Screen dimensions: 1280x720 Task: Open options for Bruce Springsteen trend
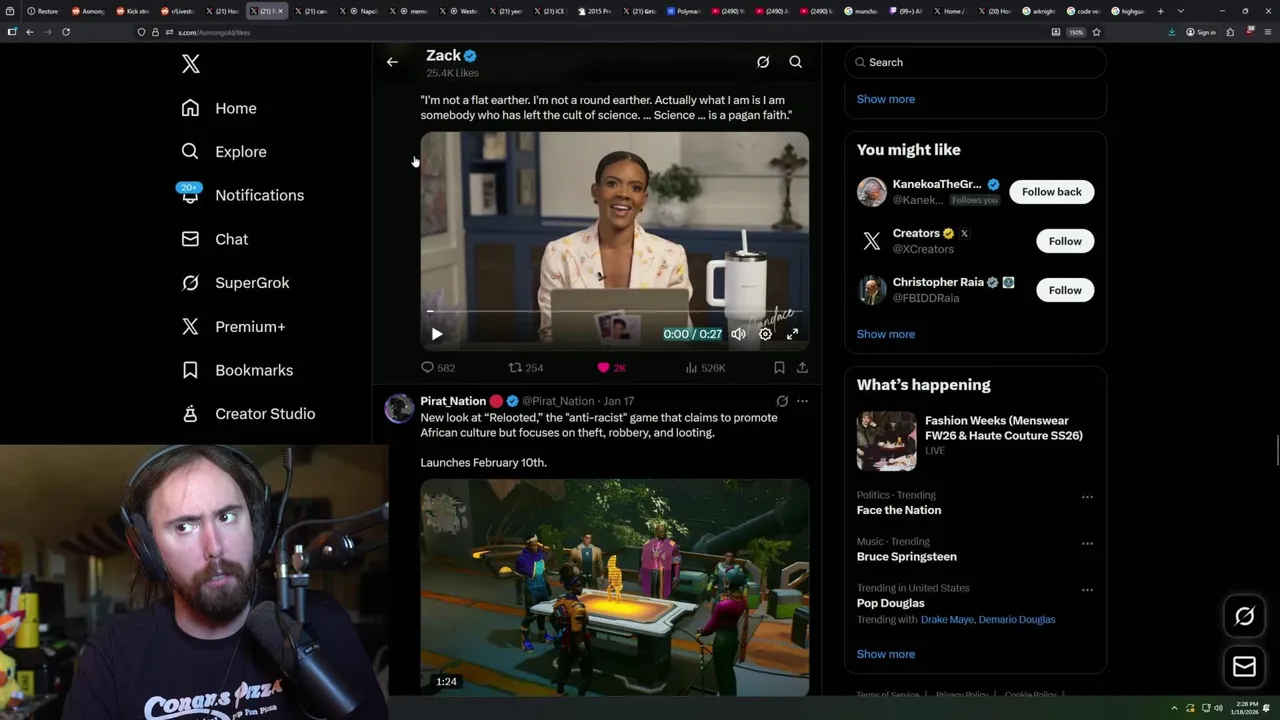click(x=1087, y=544)
